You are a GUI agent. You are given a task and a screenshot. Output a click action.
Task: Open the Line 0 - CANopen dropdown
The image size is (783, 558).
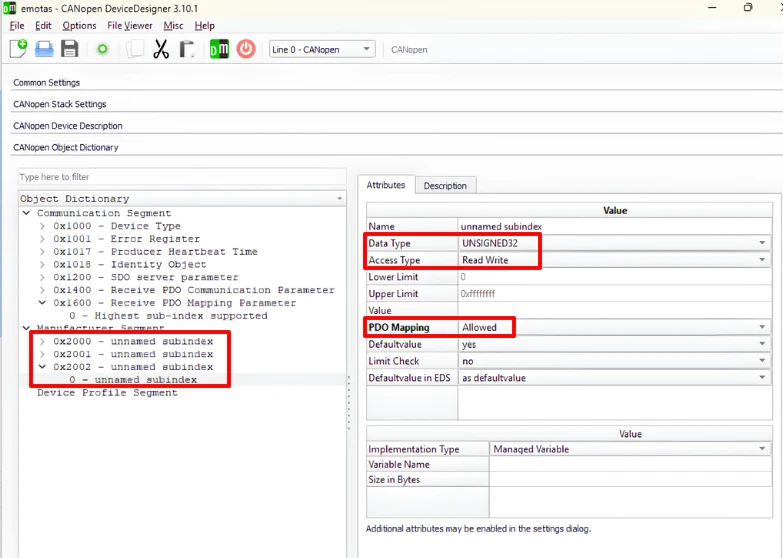pyautogui.click(x=322, y=49)
